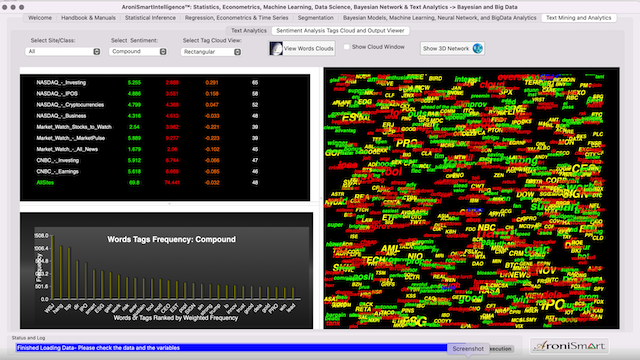This screenshot has width=640, height=360.
Task: Switch to the Segmentation tab
Action: (x=316, y=18)
